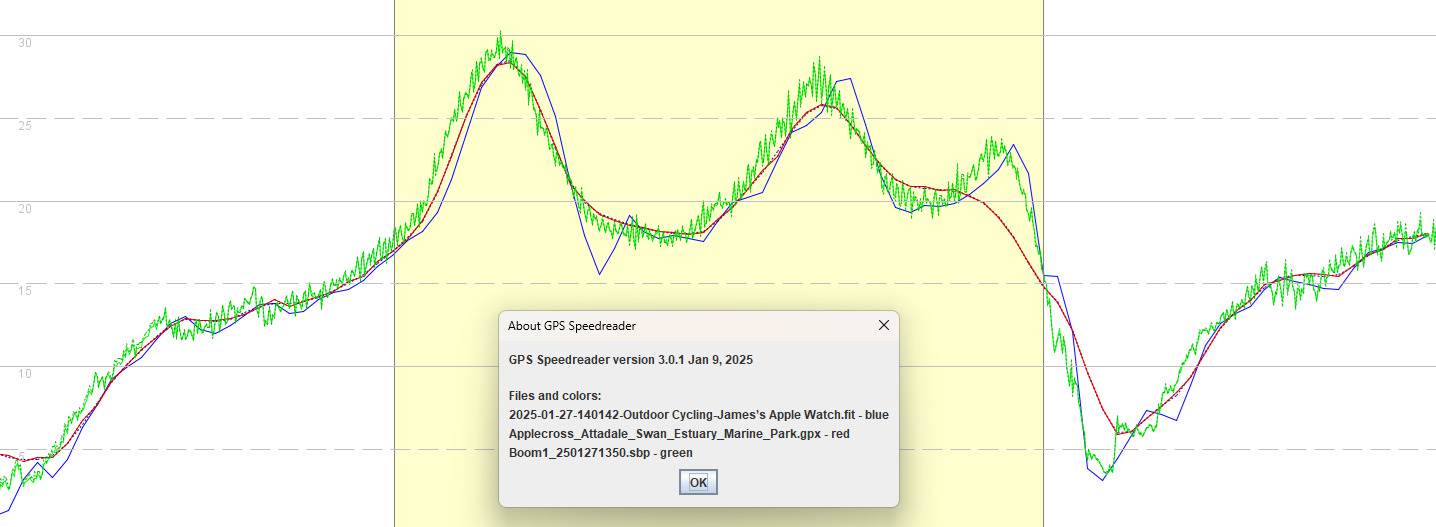Click the 30 label on the speed axis
Image resolution: width=1436 pixels, height=527 pixels.
(x=24, y=43)
